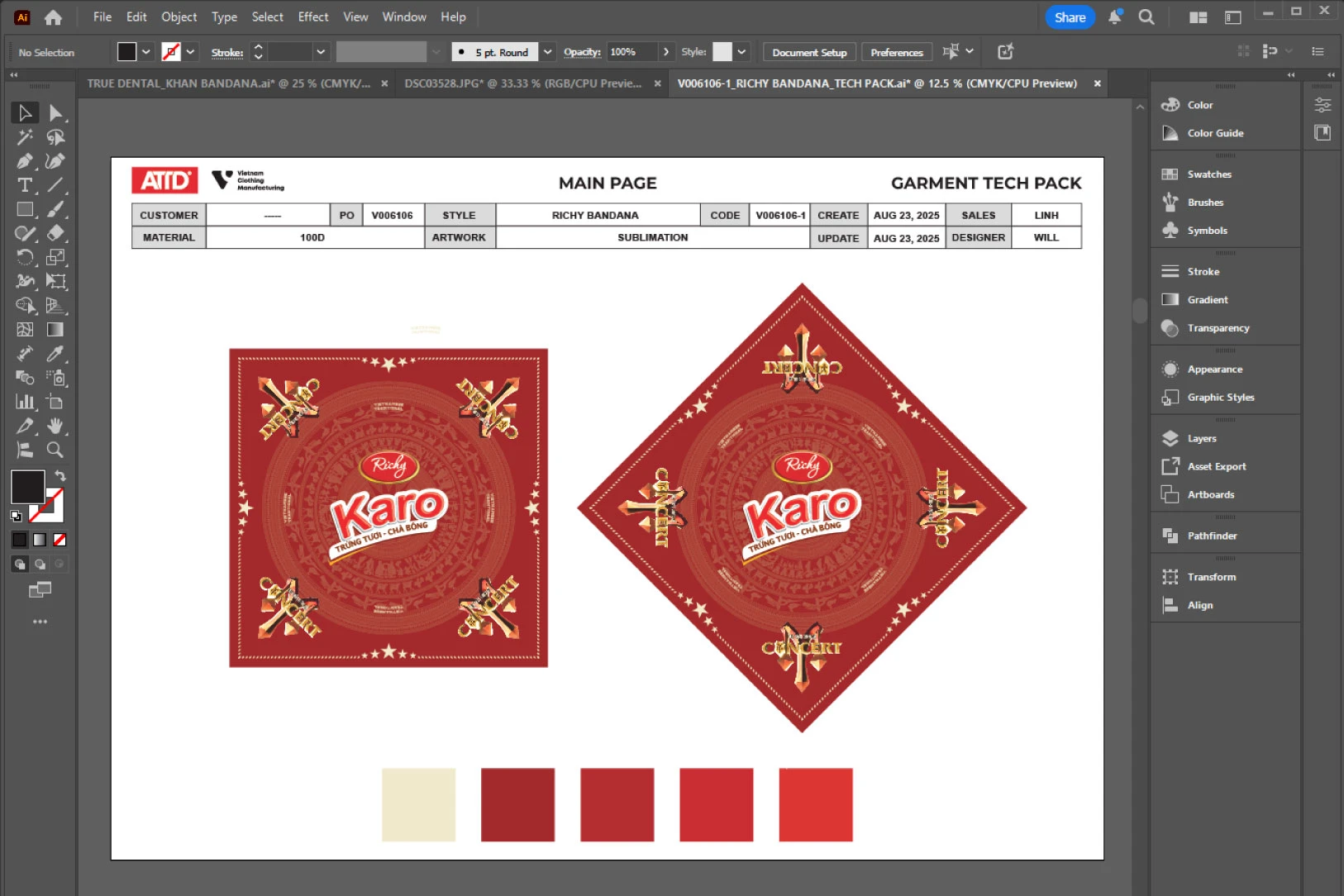Select the Zoom tool
This screenshot has height=896, width=1344.
(55, 450)
